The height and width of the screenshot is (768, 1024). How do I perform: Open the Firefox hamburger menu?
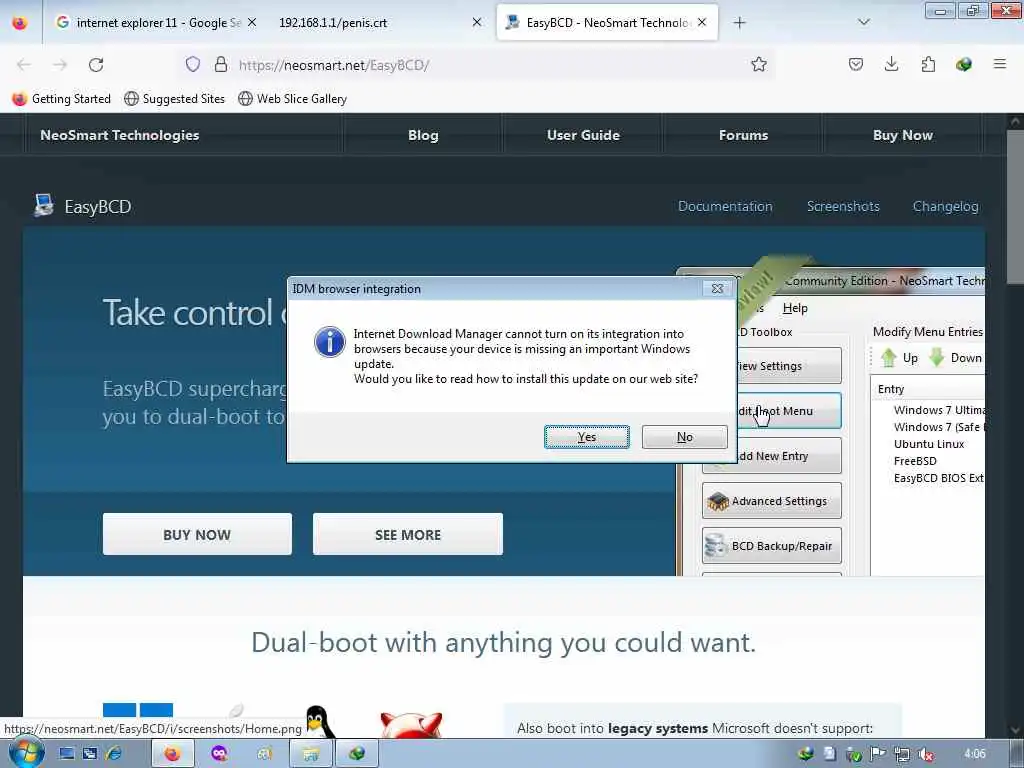(x=1000, y=64)
